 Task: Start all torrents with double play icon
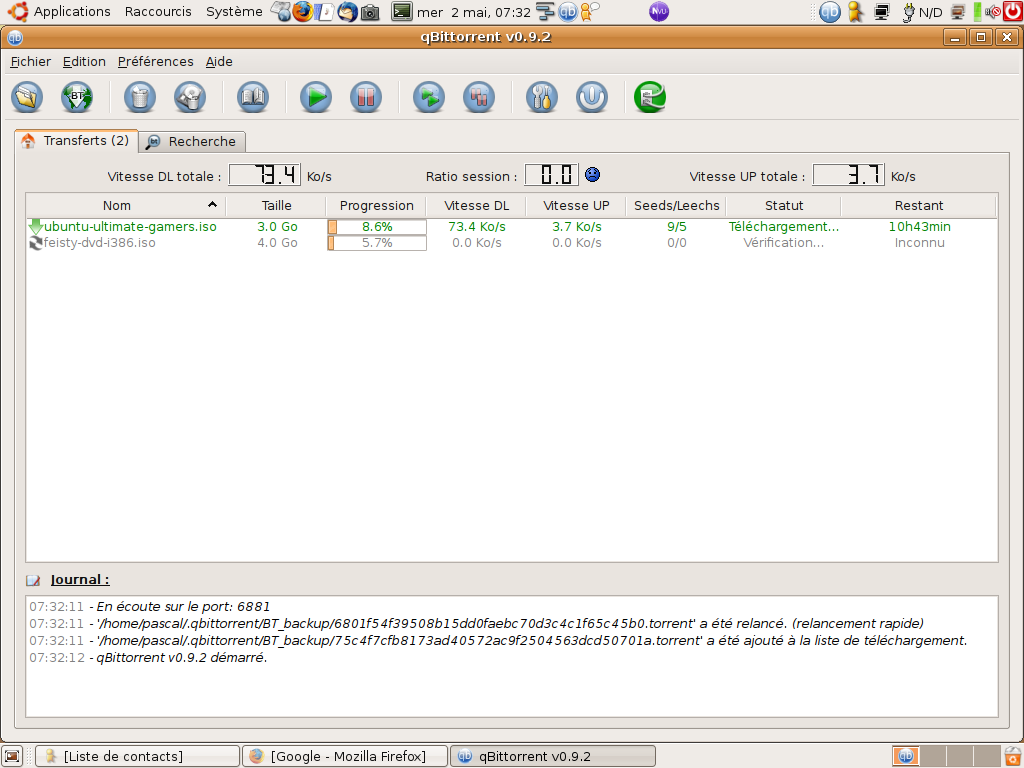(x=429, y=97)
